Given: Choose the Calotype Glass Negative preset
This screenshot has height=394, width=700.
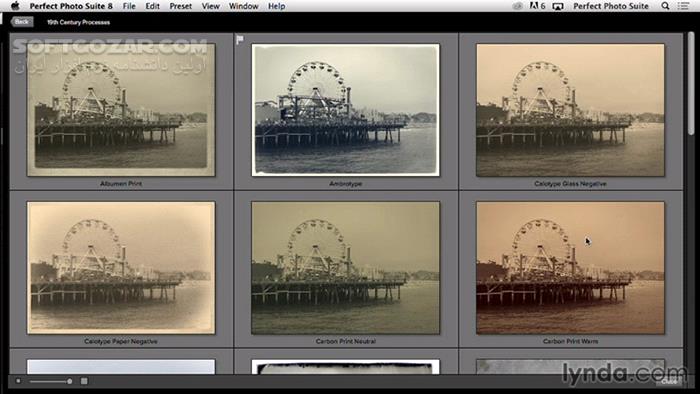Looking at the screenshot, I should pyautogui.click(x=570, y=110).
